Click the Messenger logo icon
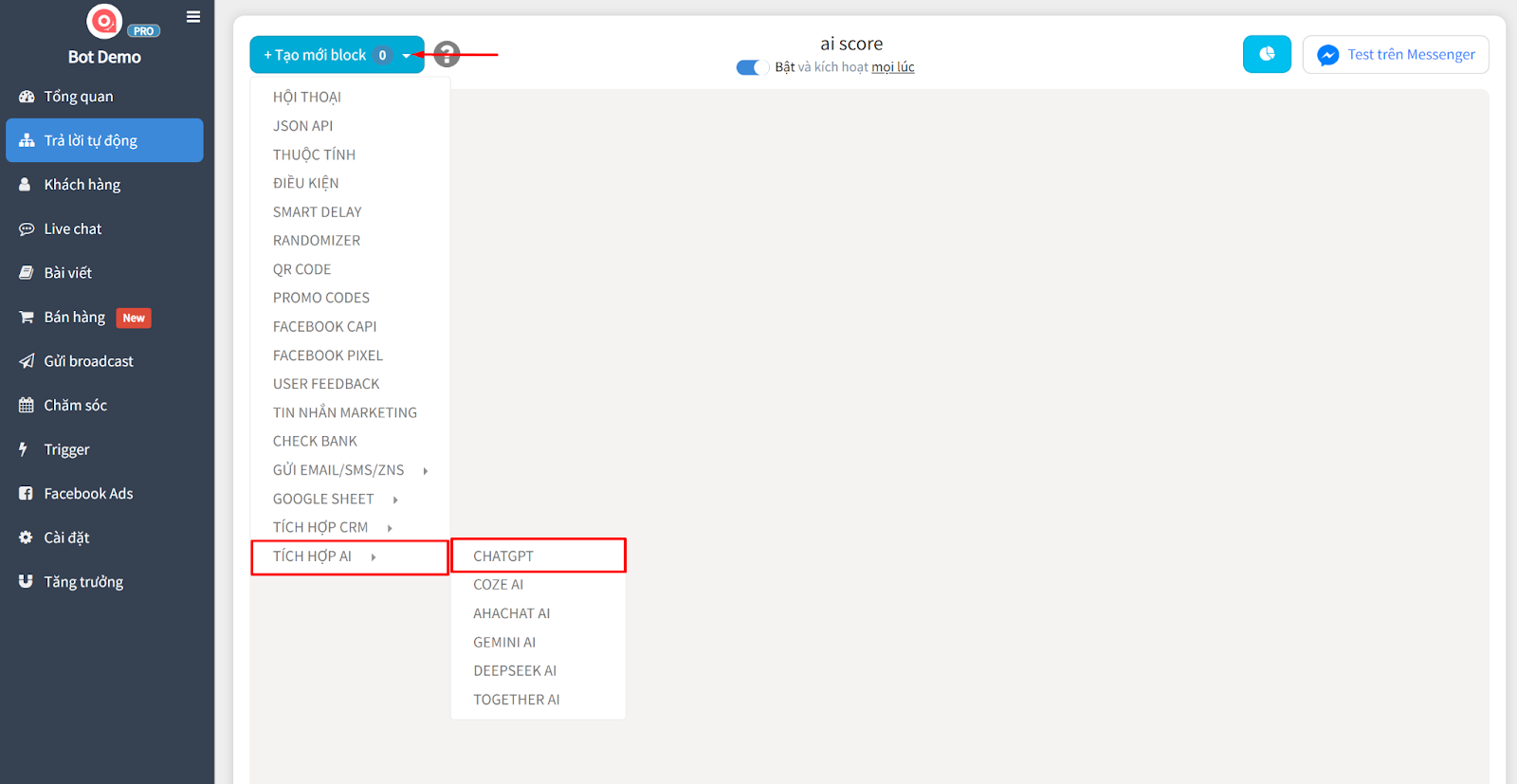1517x784 pixels. pos(1328,55)
